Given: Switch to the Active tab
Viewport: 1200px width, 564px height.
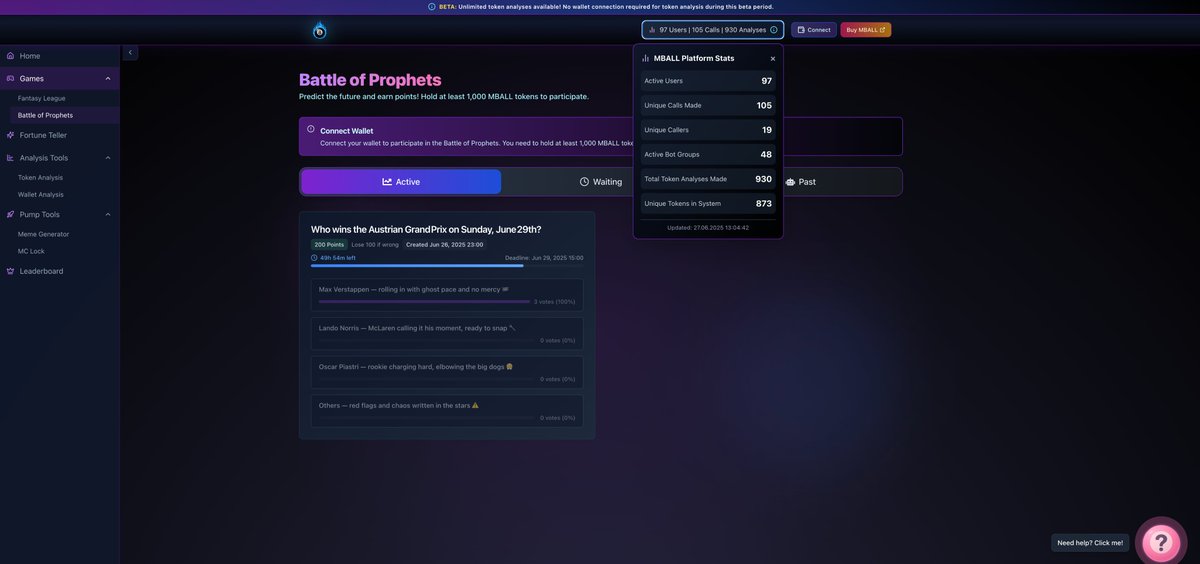Looking at the screenshot, I should click(401, 182).
